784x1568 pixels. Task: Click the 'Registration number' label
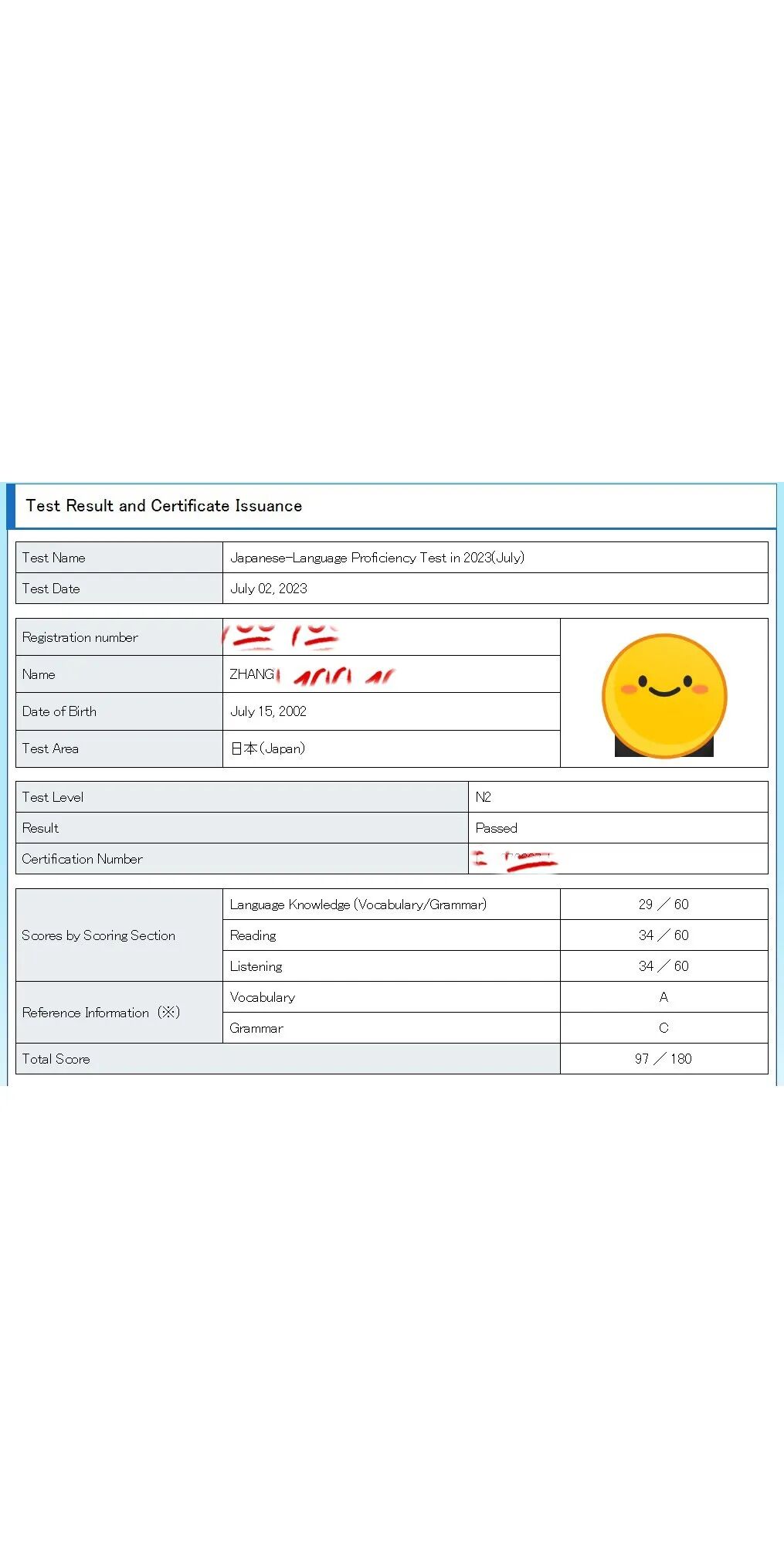click(80, 637)
